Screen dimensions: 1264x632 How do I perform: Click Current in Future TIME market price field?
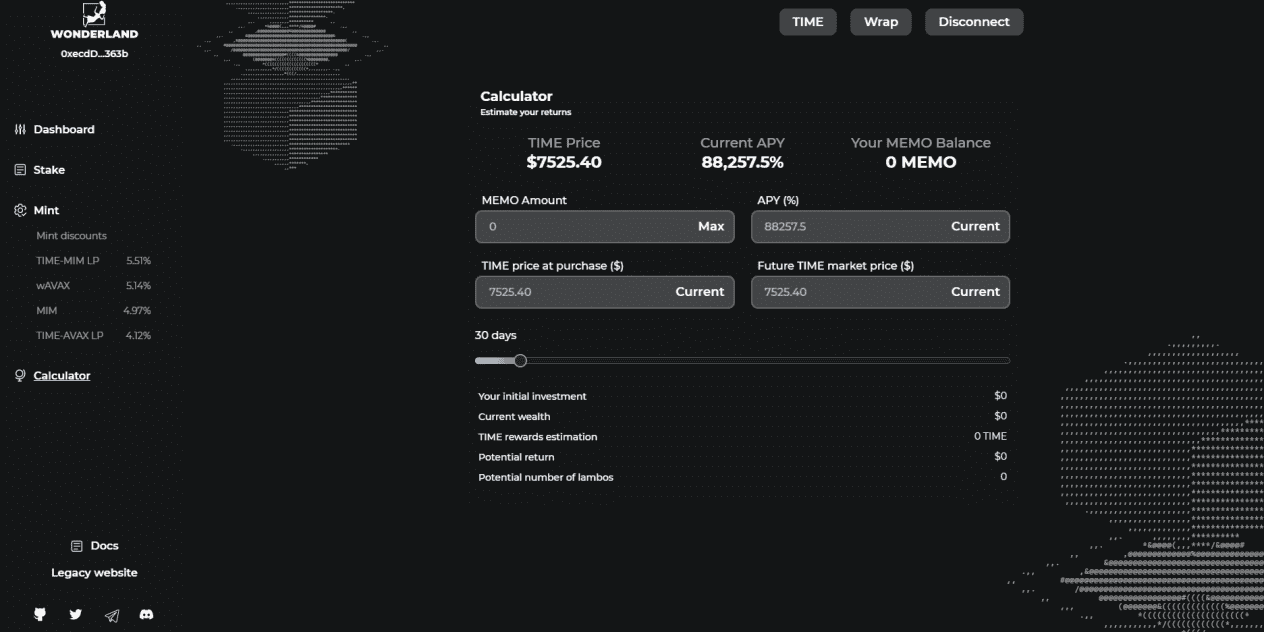pyautogui.click(x=975, y=292)
